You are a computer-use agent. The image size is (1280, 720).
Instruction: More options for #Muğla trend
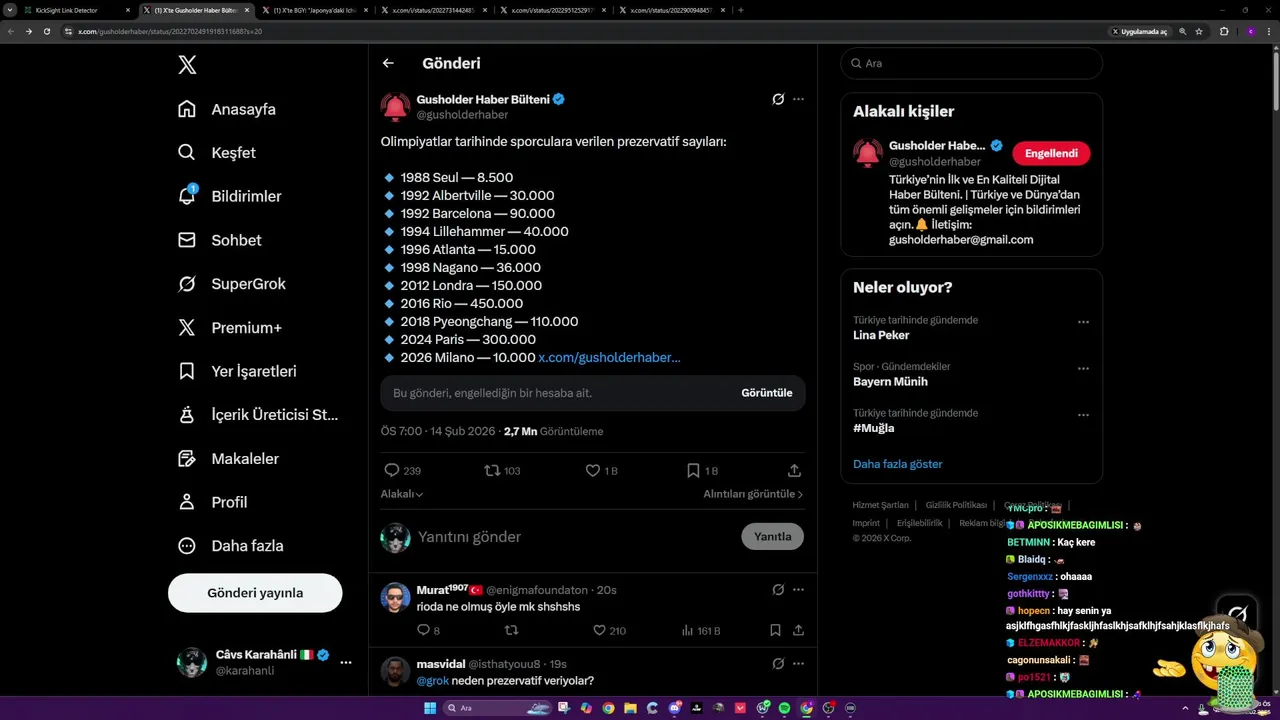[1083, 415]
